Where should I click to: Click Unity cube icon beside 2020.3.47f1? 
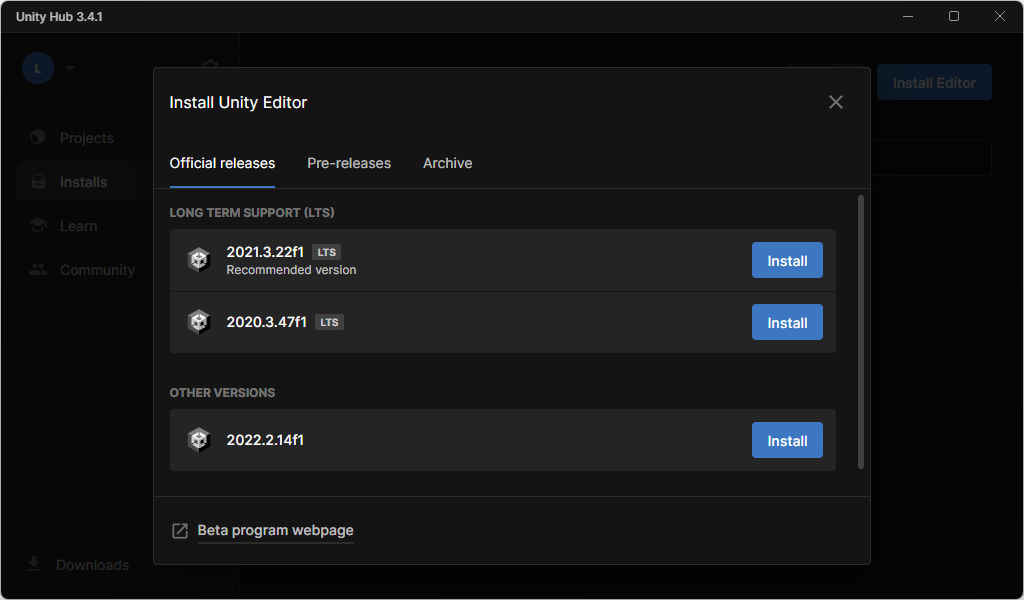point(199,322)
